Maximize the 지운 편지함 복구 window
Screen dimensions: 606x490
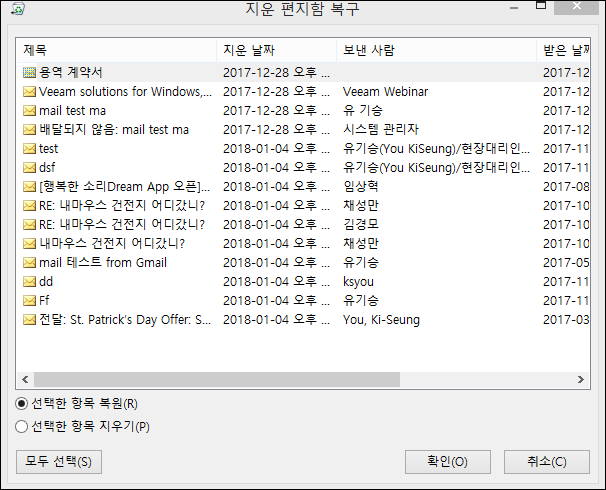(x=541, y=5)
